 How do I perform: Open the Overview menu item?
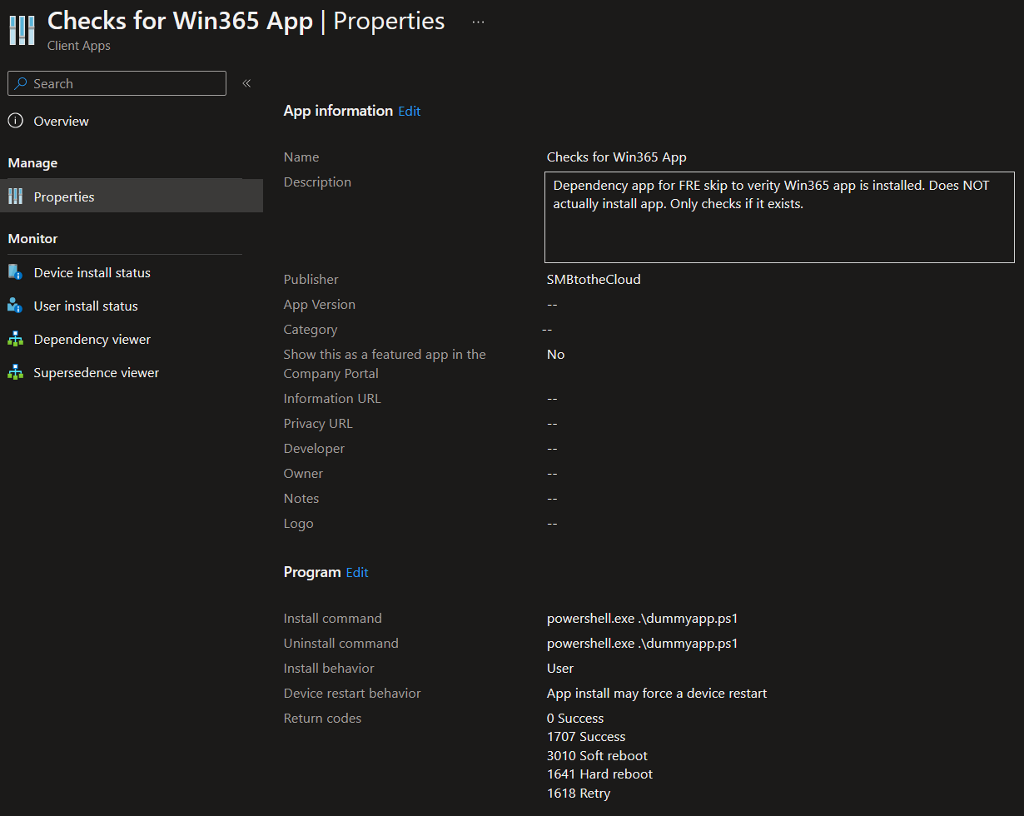tap(61, 121)
